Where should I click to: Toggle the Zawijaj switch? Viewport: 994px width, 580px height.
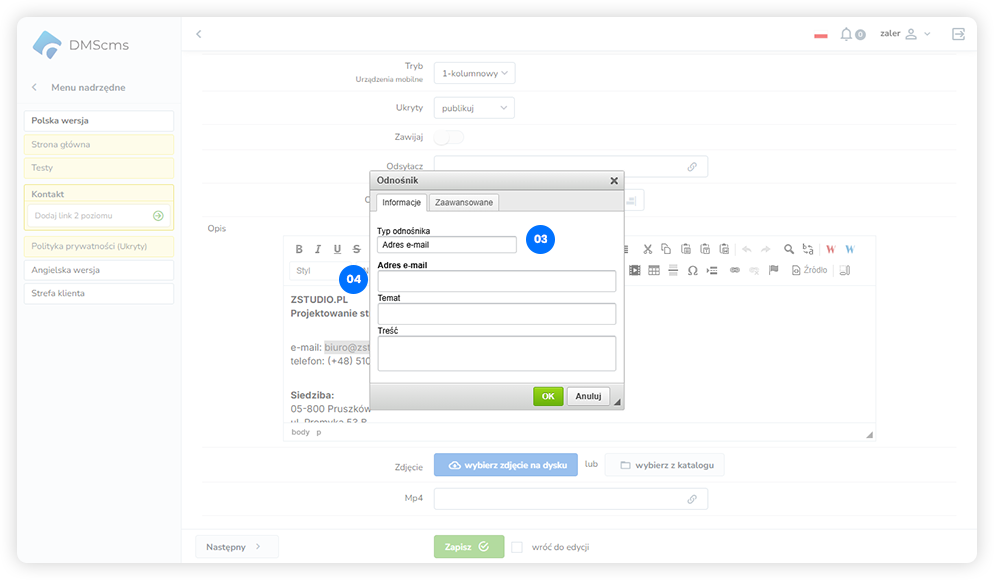tap(449, 137)
